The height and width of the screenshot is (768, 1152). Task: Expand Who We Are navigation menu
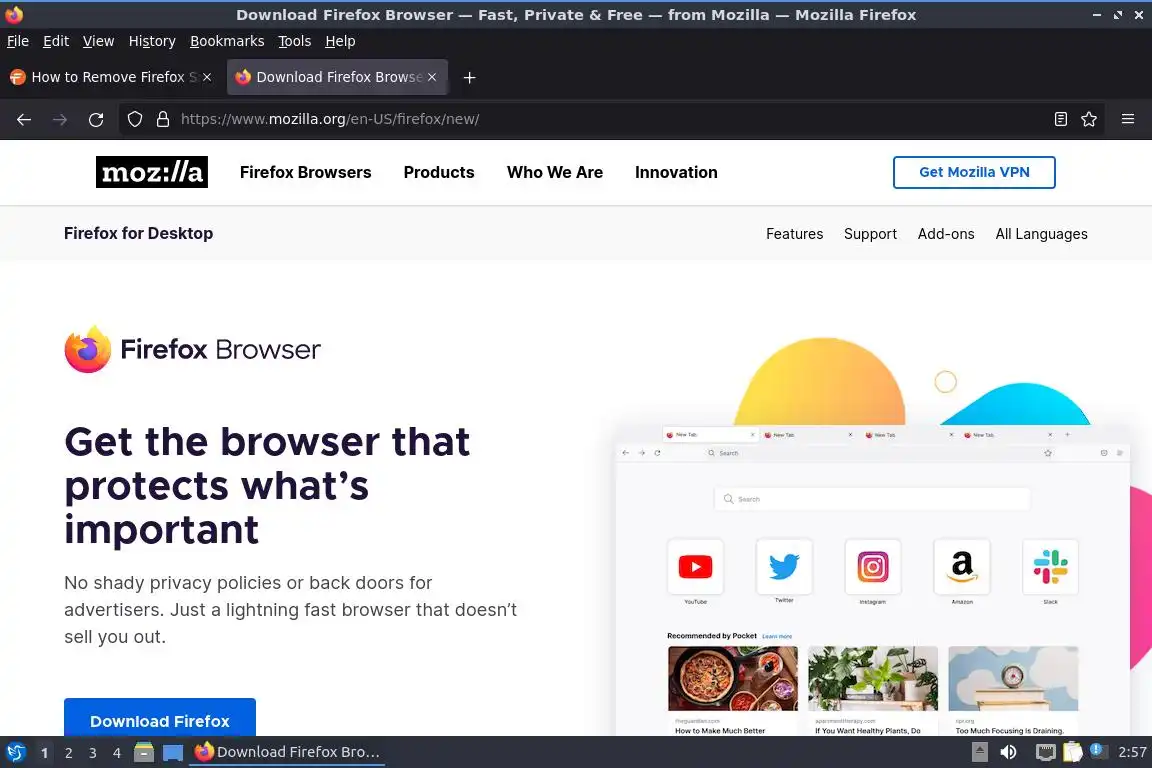[x=555, y=172]
